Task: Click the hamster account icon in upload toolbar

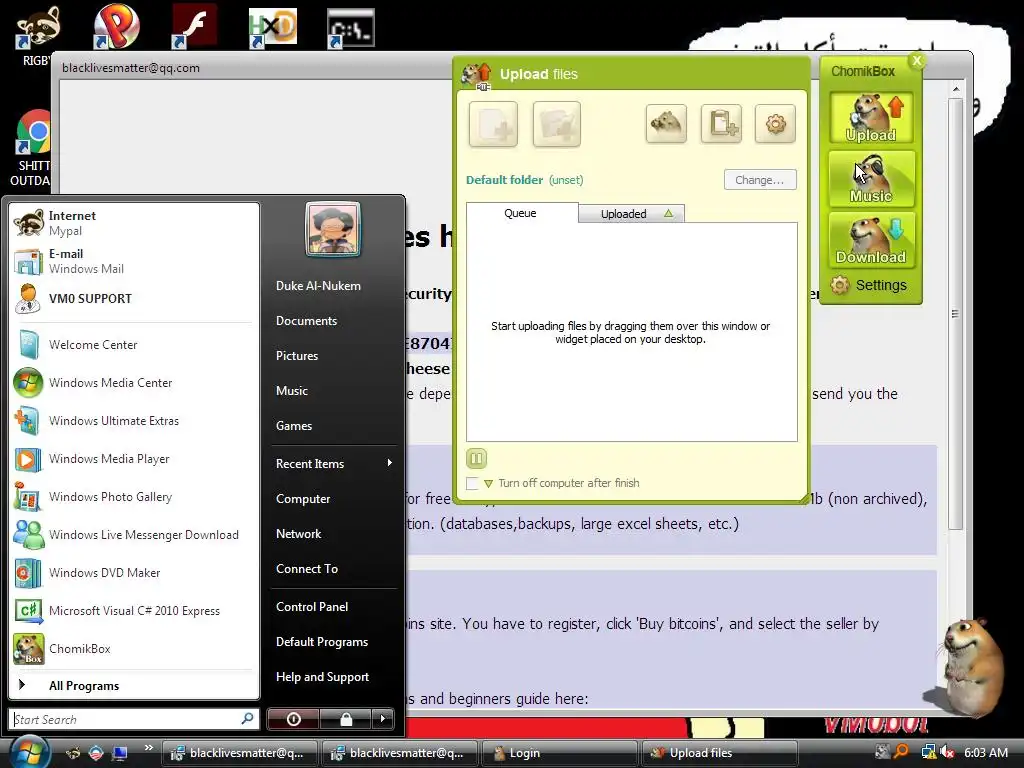Action: (x=666, y=123)
